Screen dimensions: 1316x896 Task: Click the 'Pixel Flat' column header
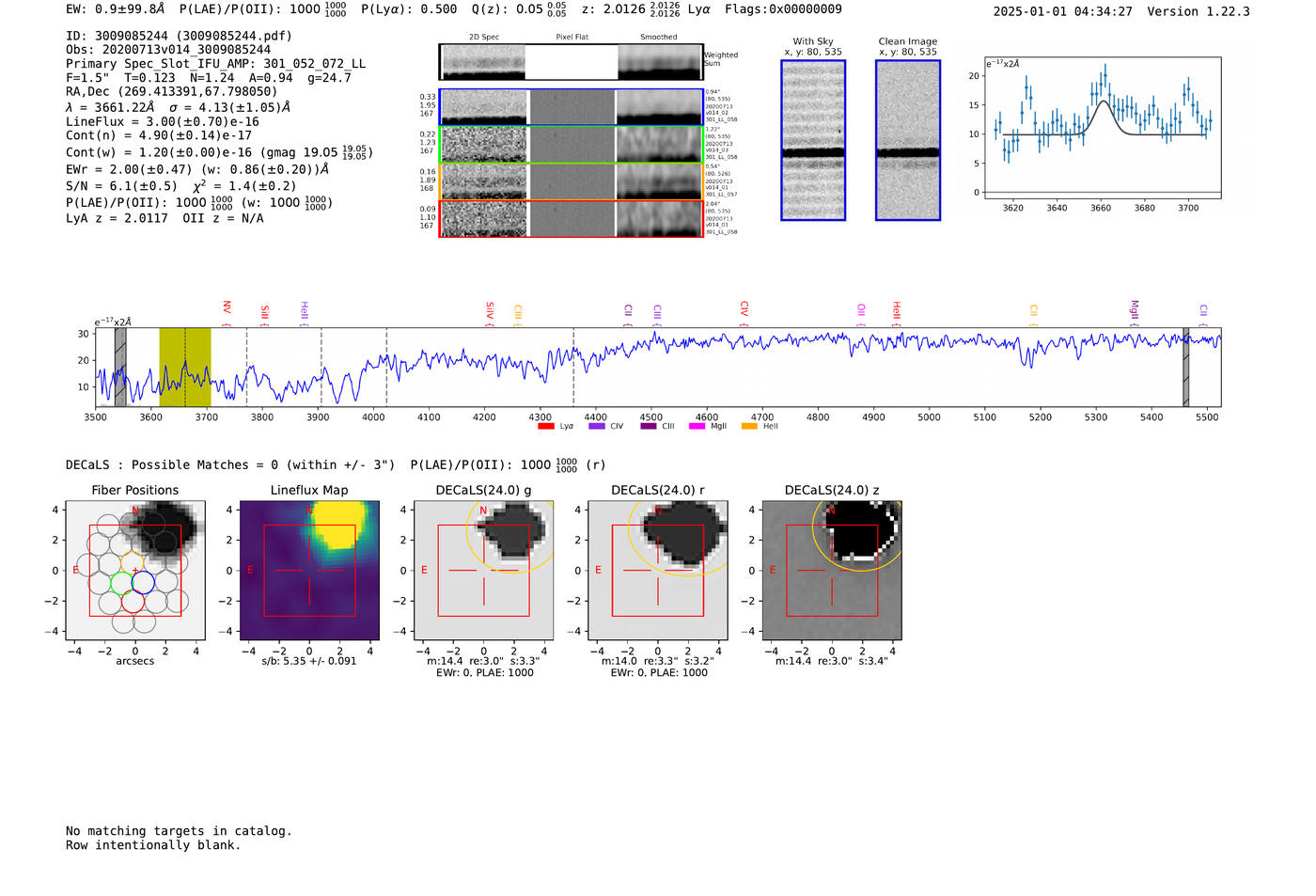tap(572, 38)
